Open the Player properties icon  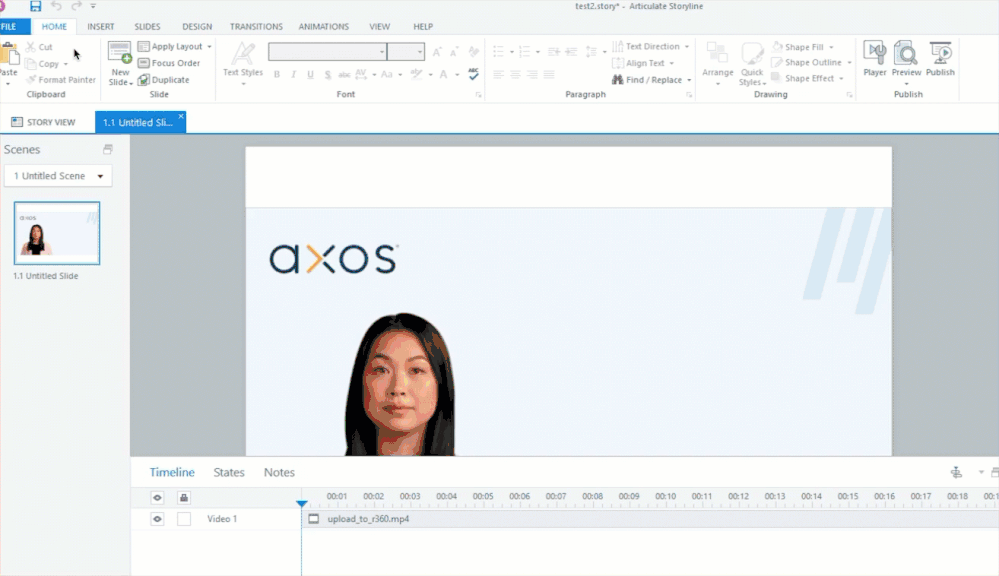click(x=875, y=58)
